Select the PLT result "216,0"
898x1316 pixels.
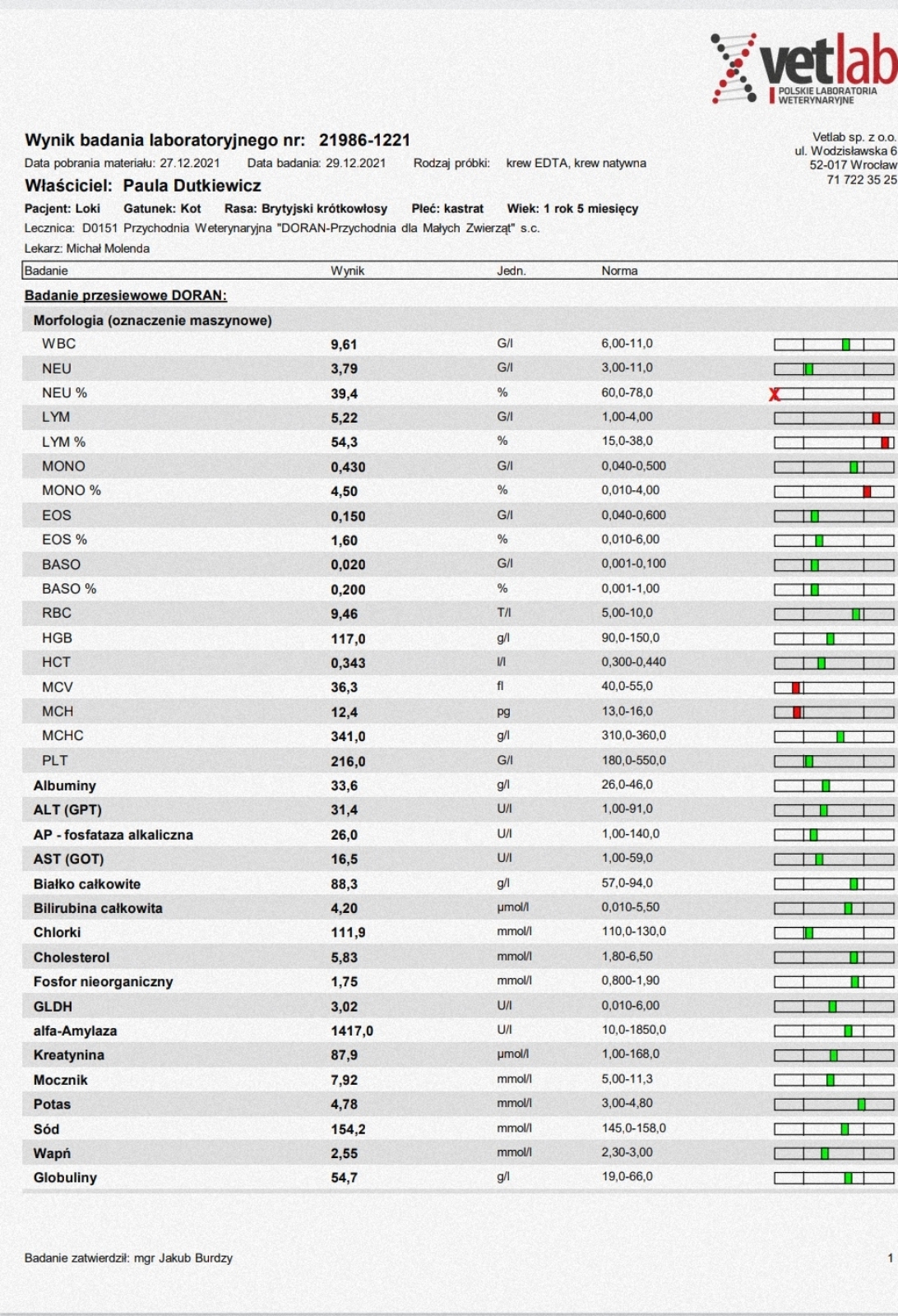pyautogui.click(x=348, y=762)
